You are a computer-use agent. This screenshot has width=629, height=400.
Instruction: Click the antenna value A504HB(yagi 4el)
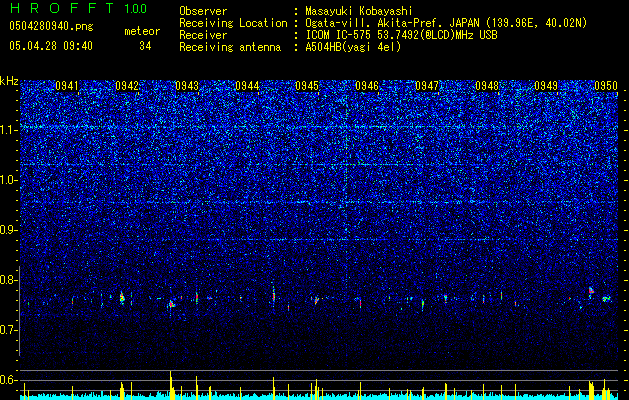353,47
